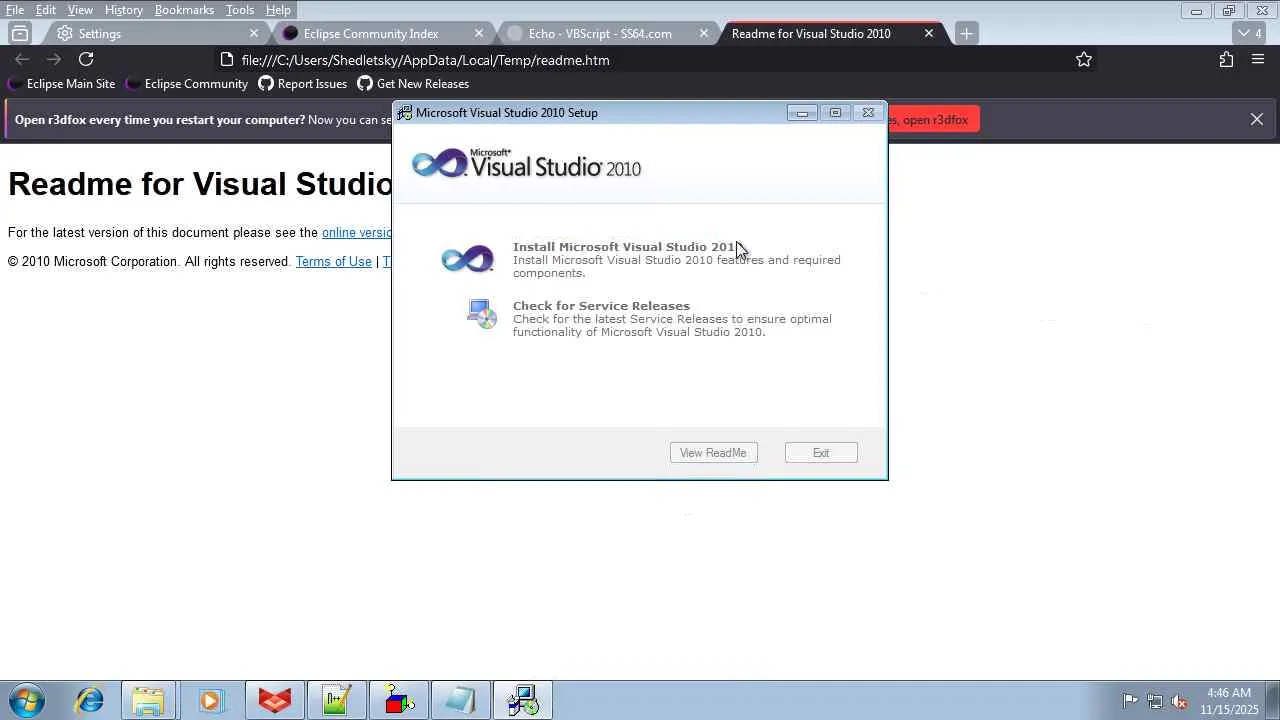Screen dimensions: 1280x720
Task: Open the Tools menu
Action: [x=240, y=10]
